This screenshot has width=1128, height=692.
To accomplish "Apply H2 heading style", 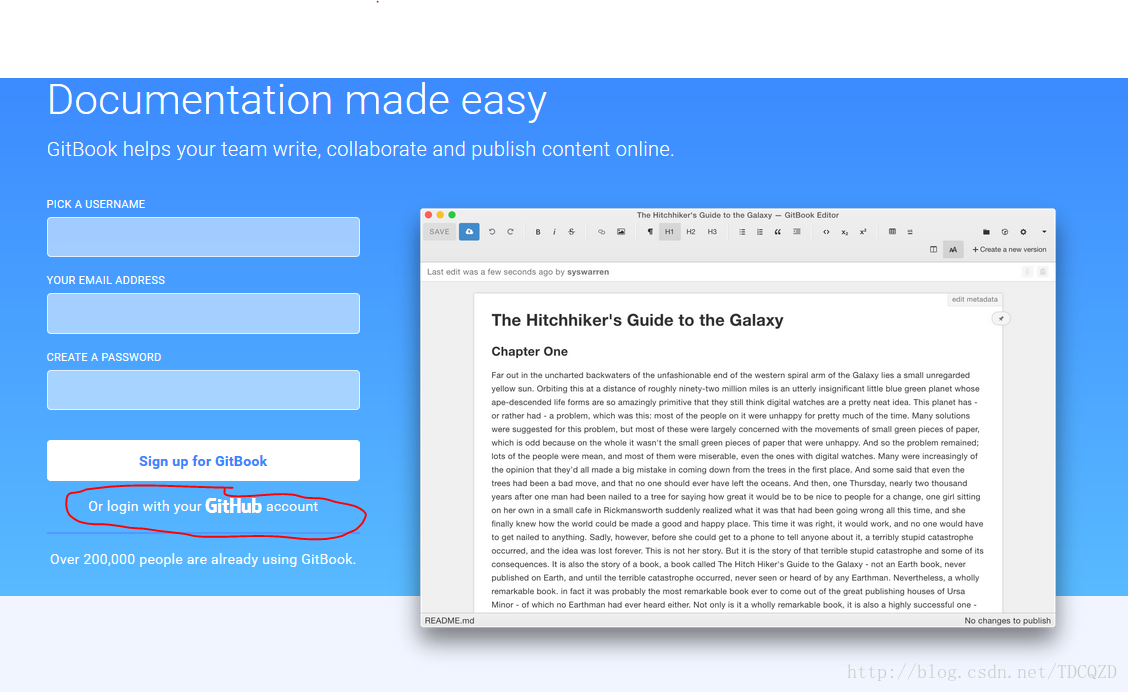I will click(x=691, y=232).
